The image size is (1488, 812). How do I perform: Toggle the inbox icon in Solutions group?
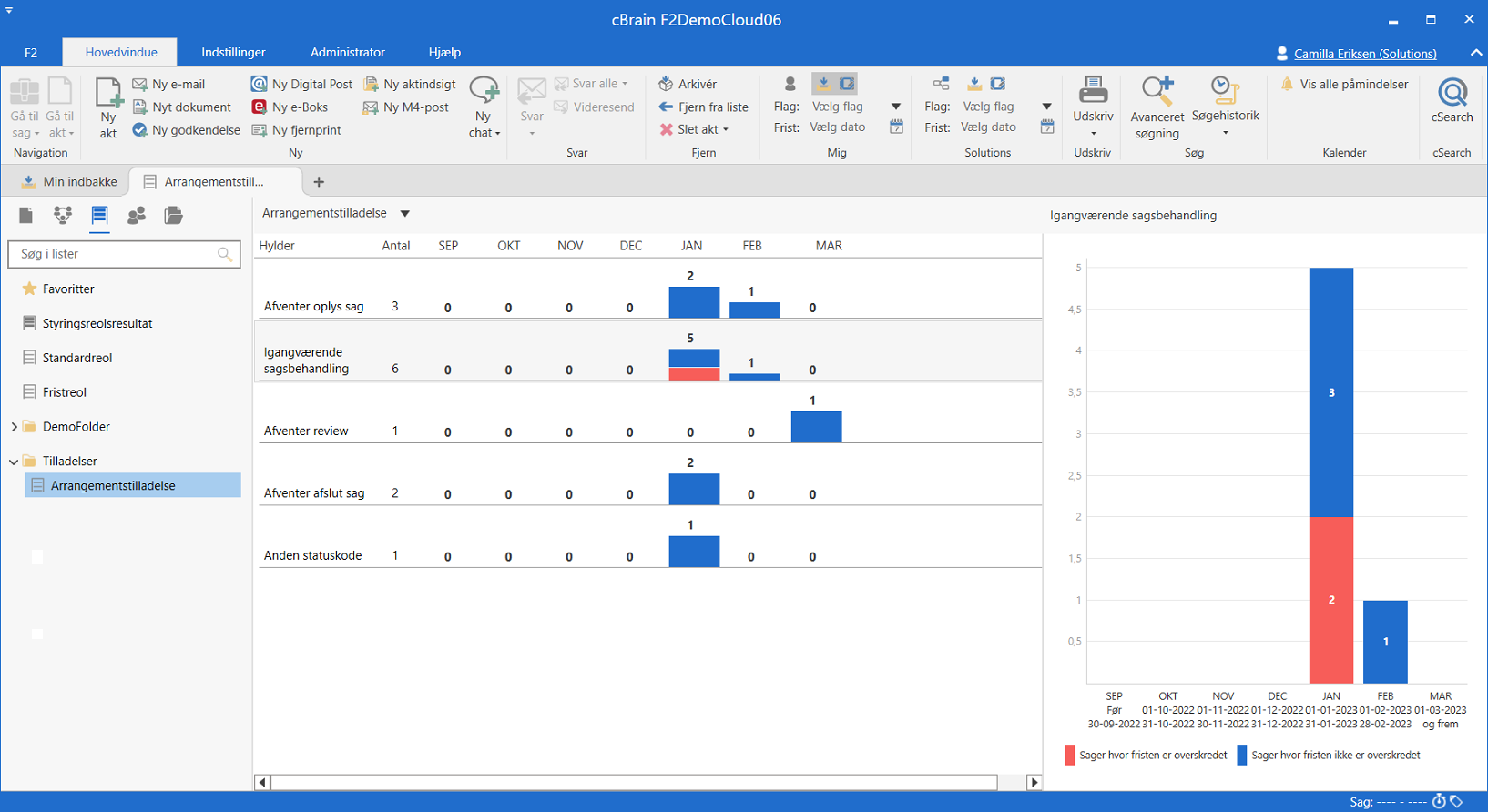coord(974,84)
